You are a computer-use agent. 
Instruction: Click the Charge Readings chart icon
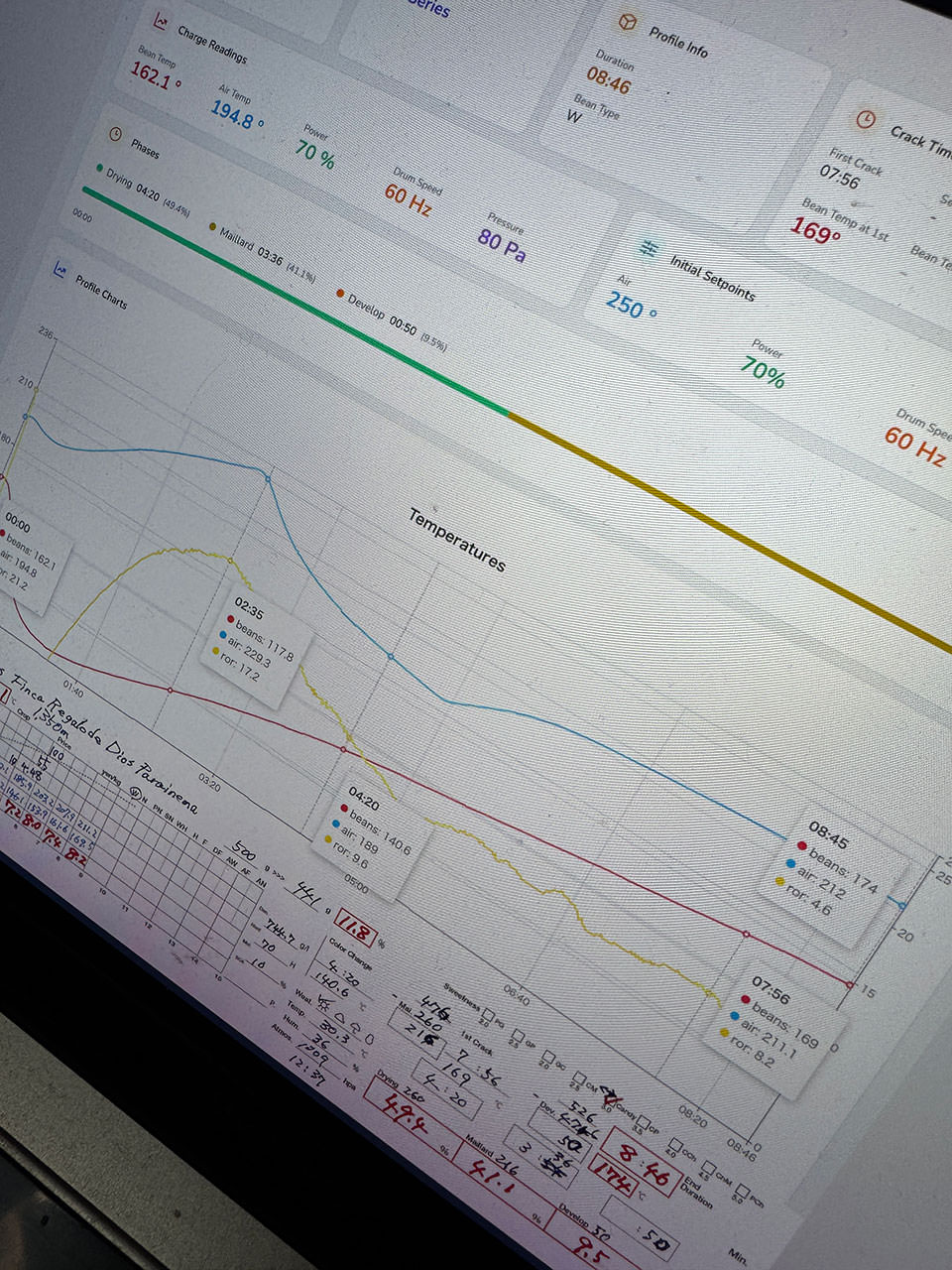161,20
